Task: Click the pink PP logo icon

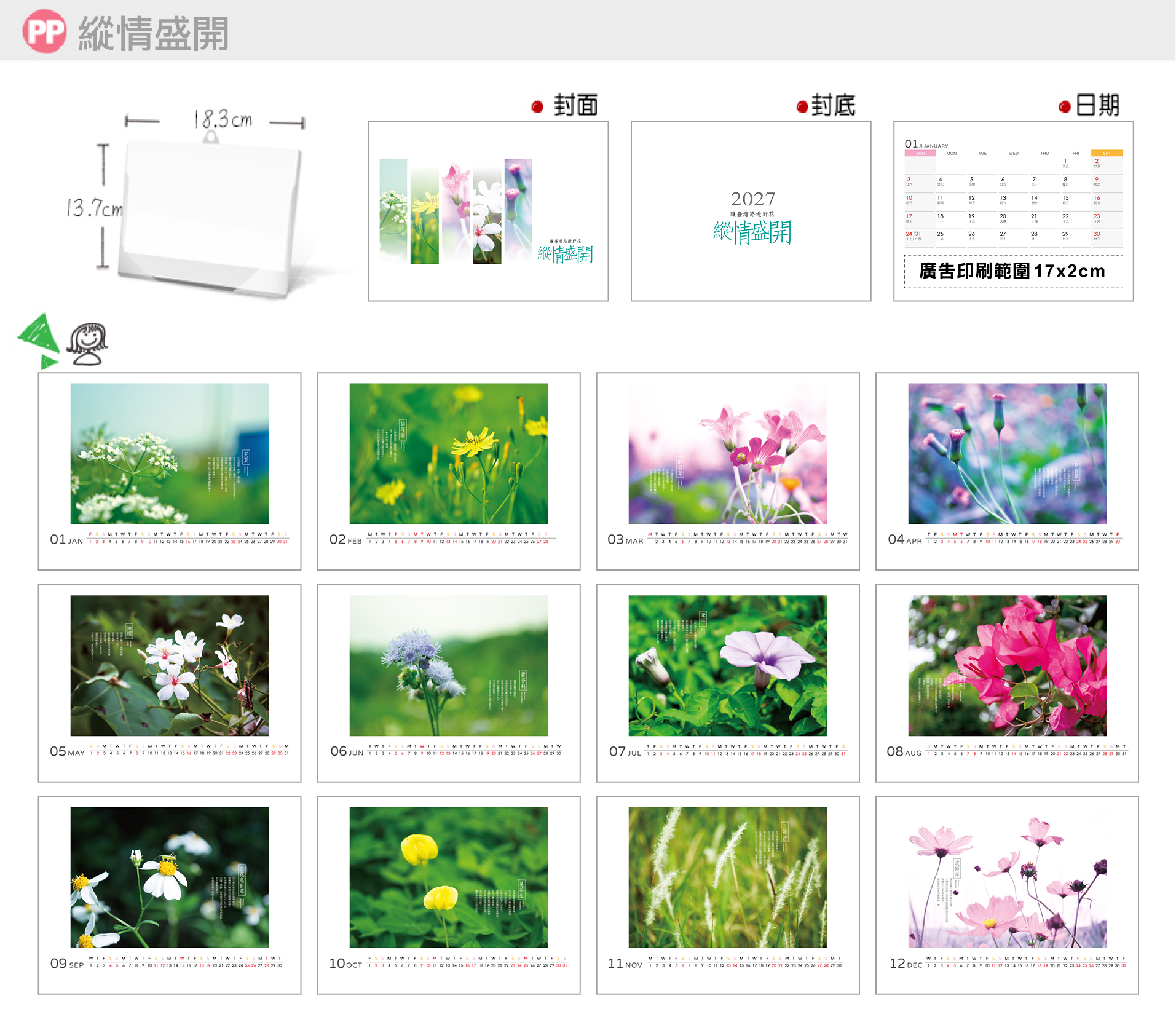Action: [44, 31]
